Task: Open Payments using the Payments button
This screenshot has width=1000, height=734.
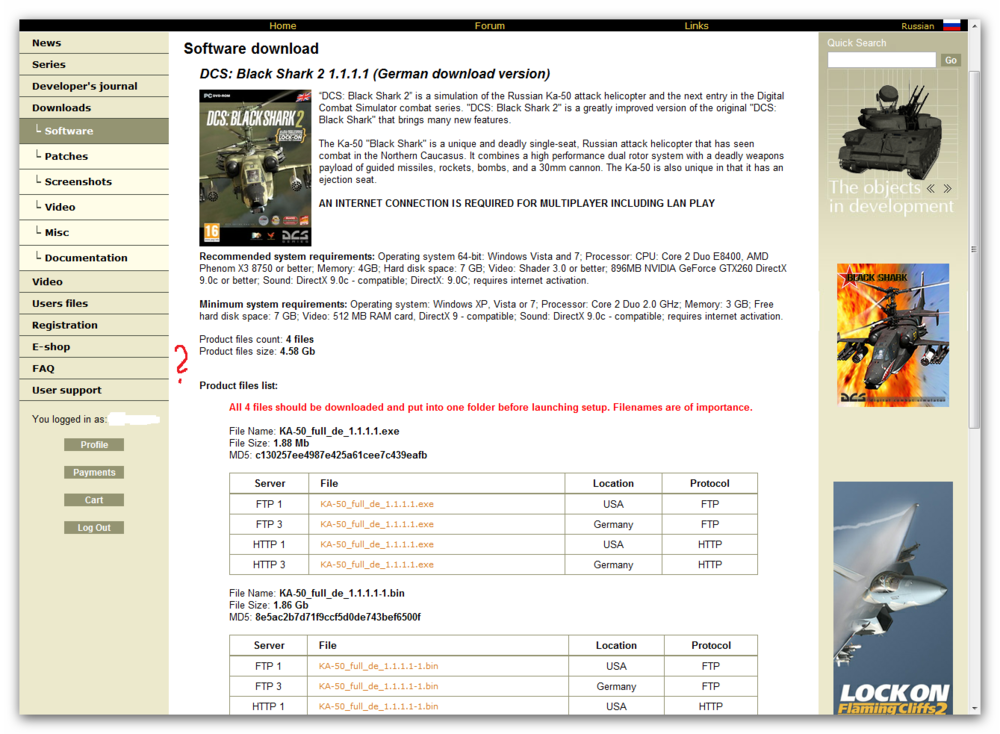Action: (x=93, y=471)
